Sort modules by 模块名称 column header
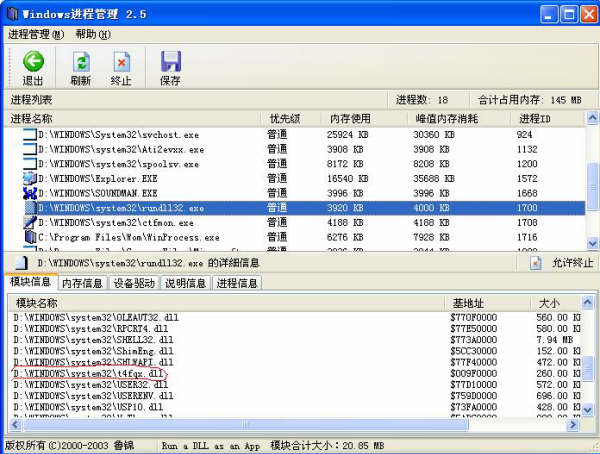Screen dimensions: 600x454 pos(226,303)
